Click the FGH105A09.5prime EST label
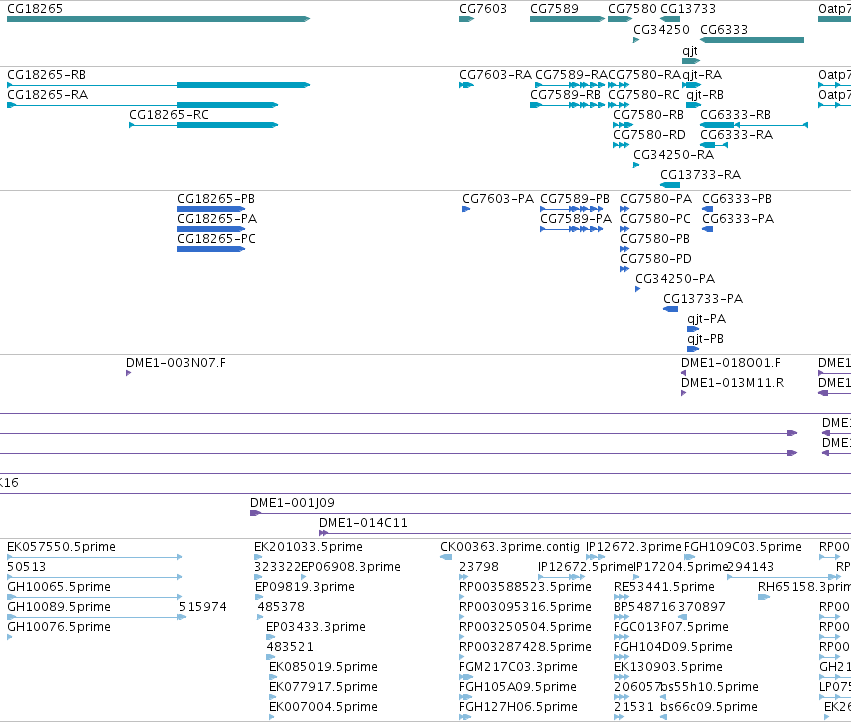This screenshot has width=851, height=722. tap(518, 687)
